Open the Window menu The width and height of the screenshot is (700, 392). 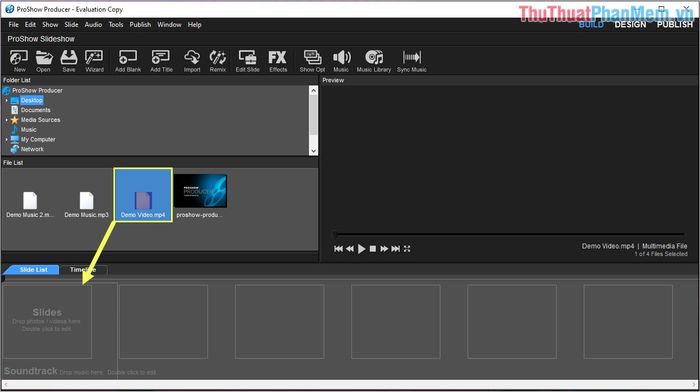169,25
